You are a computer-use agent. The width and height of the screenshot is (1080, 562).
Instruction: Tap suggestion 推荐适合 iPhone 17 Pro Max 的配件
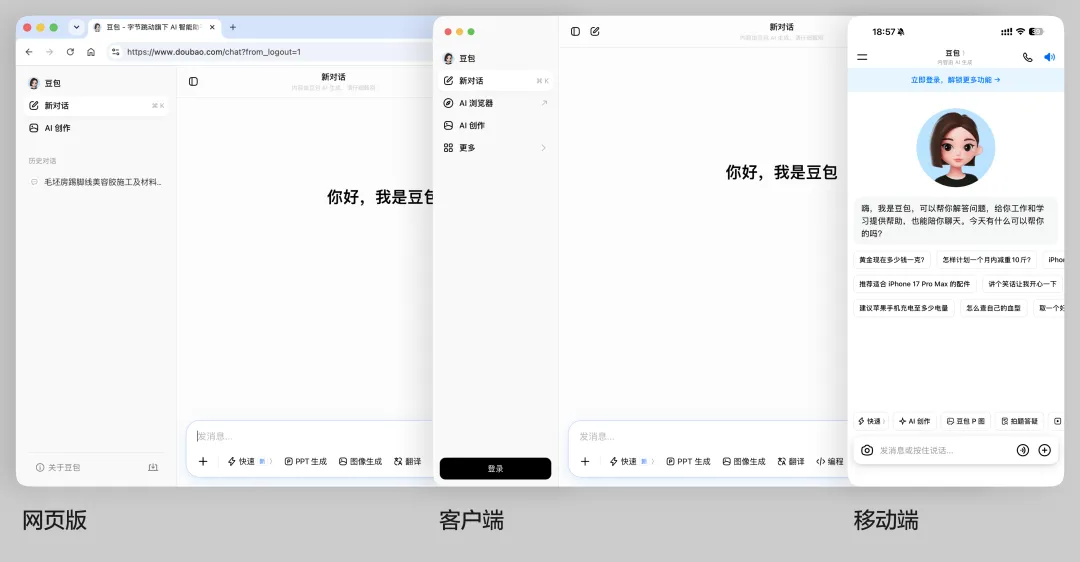coord(914,284)
